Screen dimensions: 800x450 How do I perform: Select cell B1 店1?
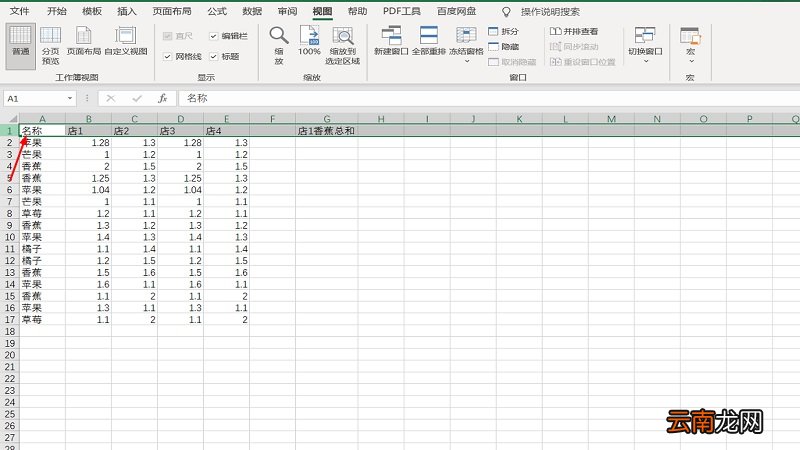click(x=88, y=131)
